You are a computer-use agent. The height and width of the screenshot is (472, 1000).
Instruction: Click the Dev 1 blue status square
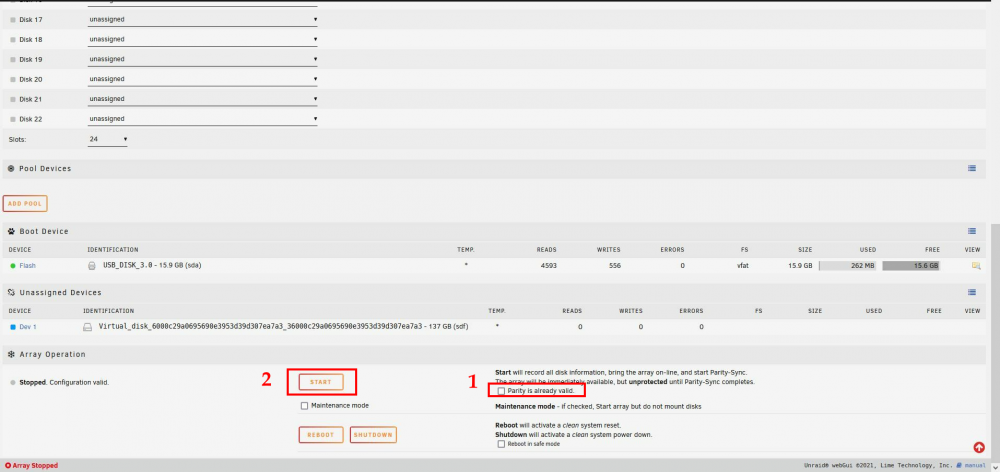coord(13,327)
